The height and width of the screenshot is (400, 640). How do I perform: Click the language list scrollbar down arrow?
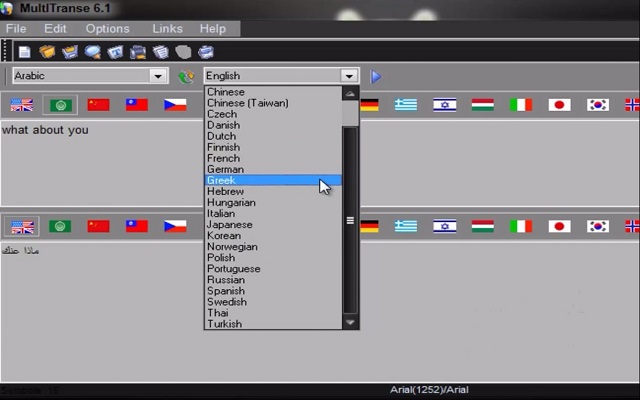350,322
